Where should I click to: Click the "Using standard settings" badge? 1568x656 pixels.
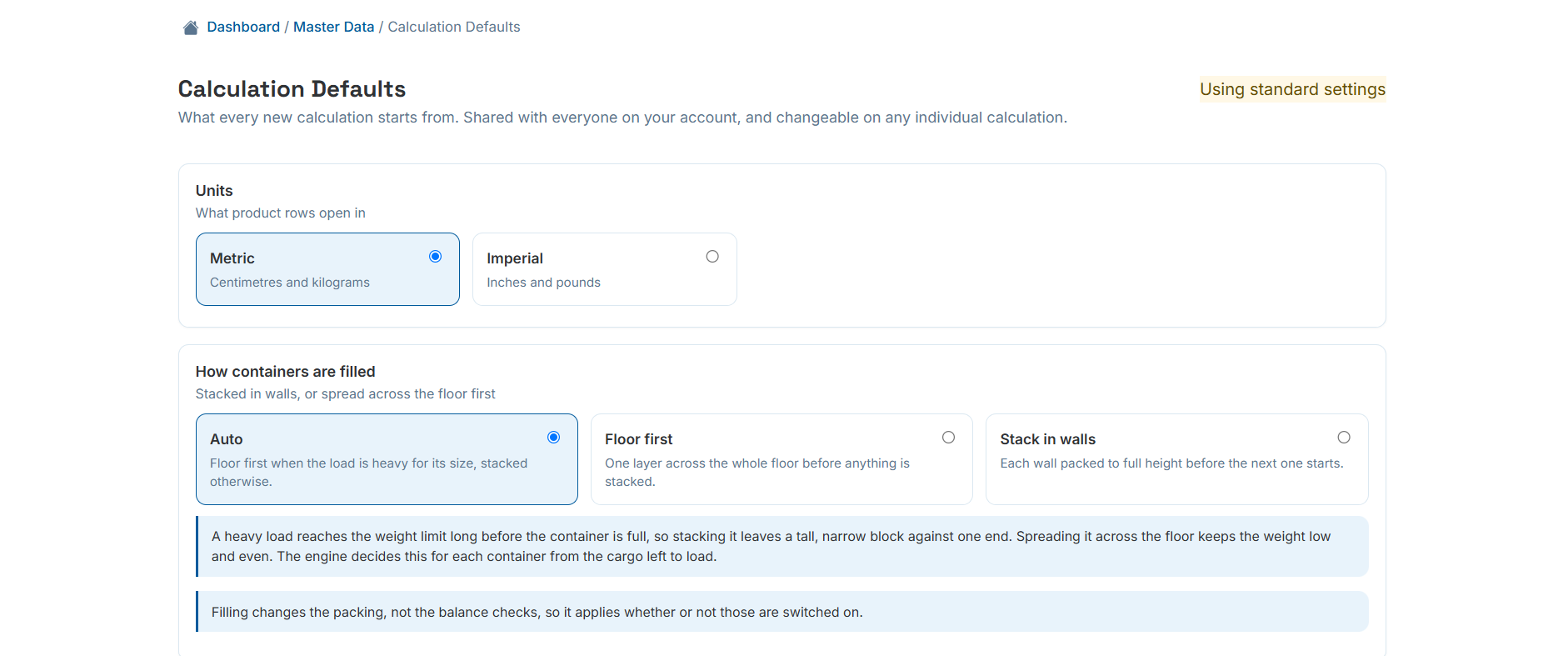1292,89
